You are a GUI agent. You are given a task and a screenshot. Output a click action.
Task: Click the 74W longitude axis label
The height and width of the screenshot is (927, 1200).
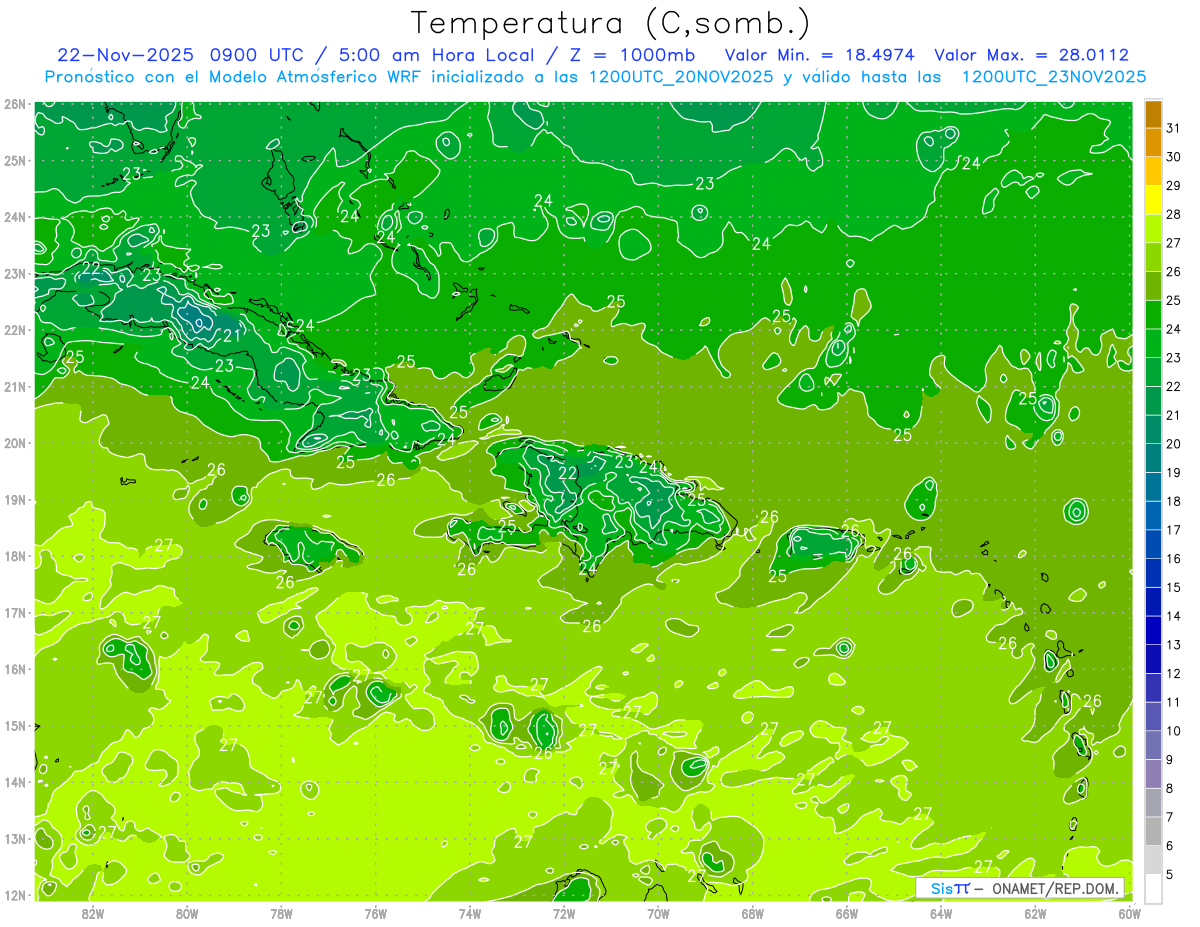pyautogui.click(x=470, y=913)
